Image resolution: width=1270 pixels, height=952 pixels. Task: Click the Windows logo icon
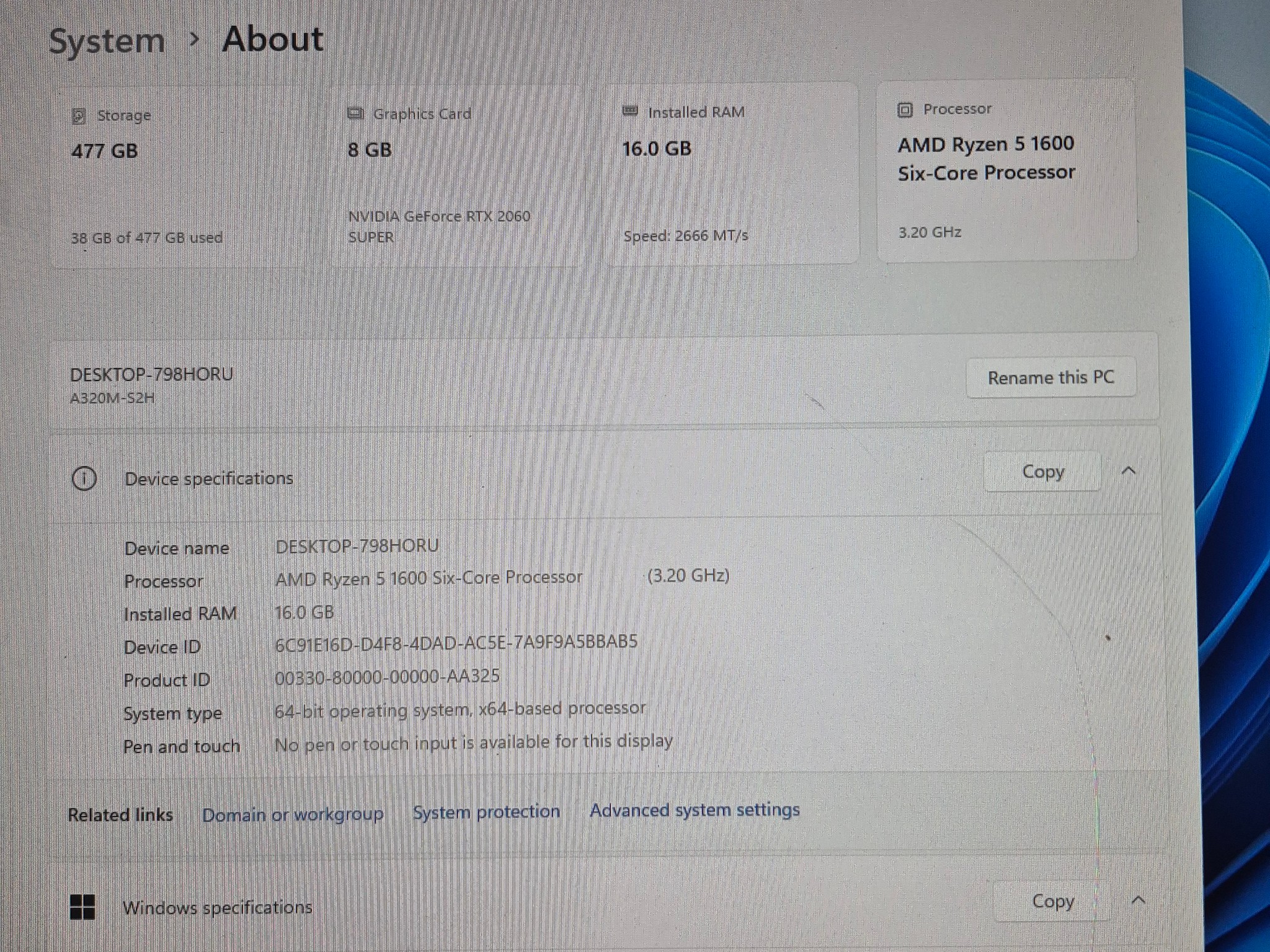82,907
